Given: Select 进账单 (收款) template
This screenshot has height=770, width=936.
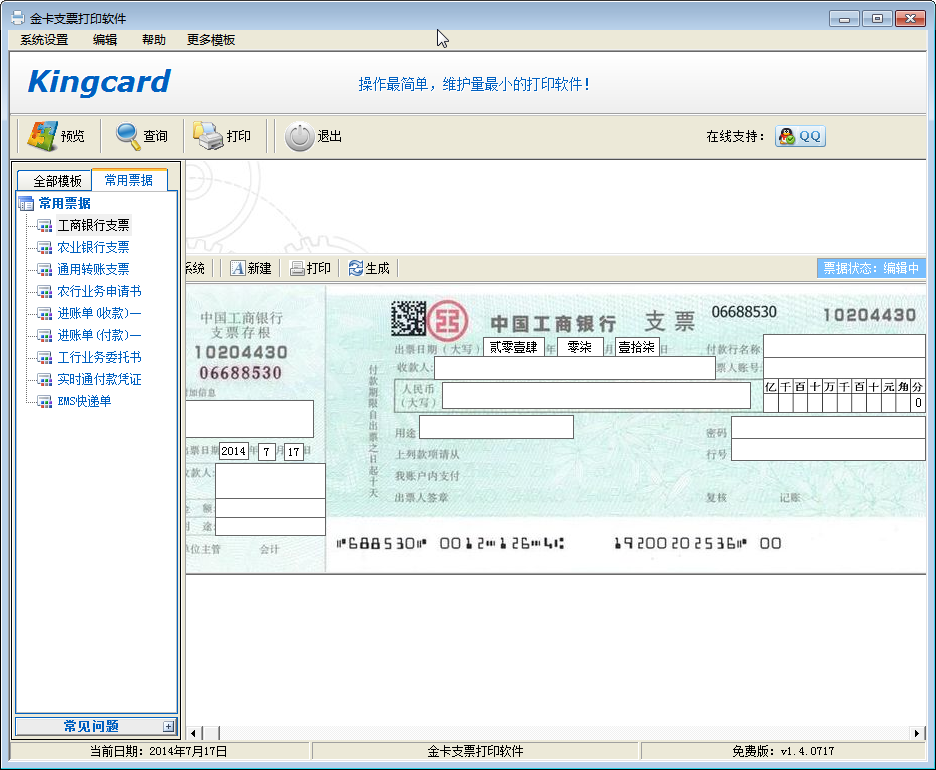Looking at the screenshot, I should click(99, 313).
